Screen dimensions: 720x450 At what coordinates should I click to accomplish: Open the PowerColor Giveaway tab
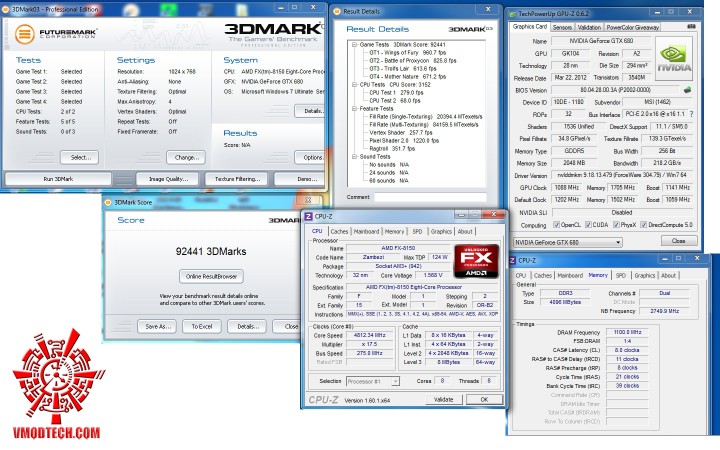point(632,28)
